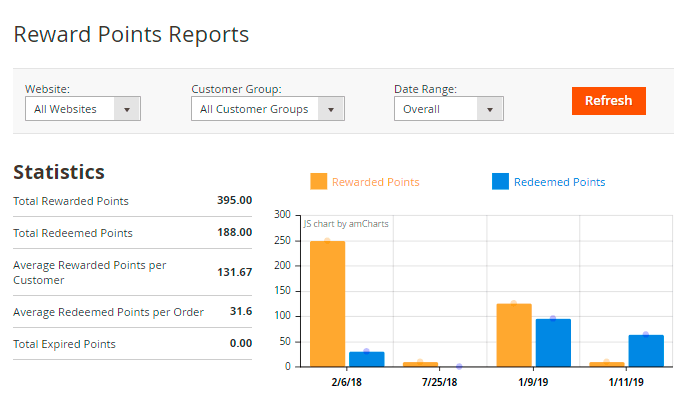Viewport: 685px width, 399px height.
Task: Click the Total Redeemed Points label
Action: pyautogui.click(x=73, y=233)
